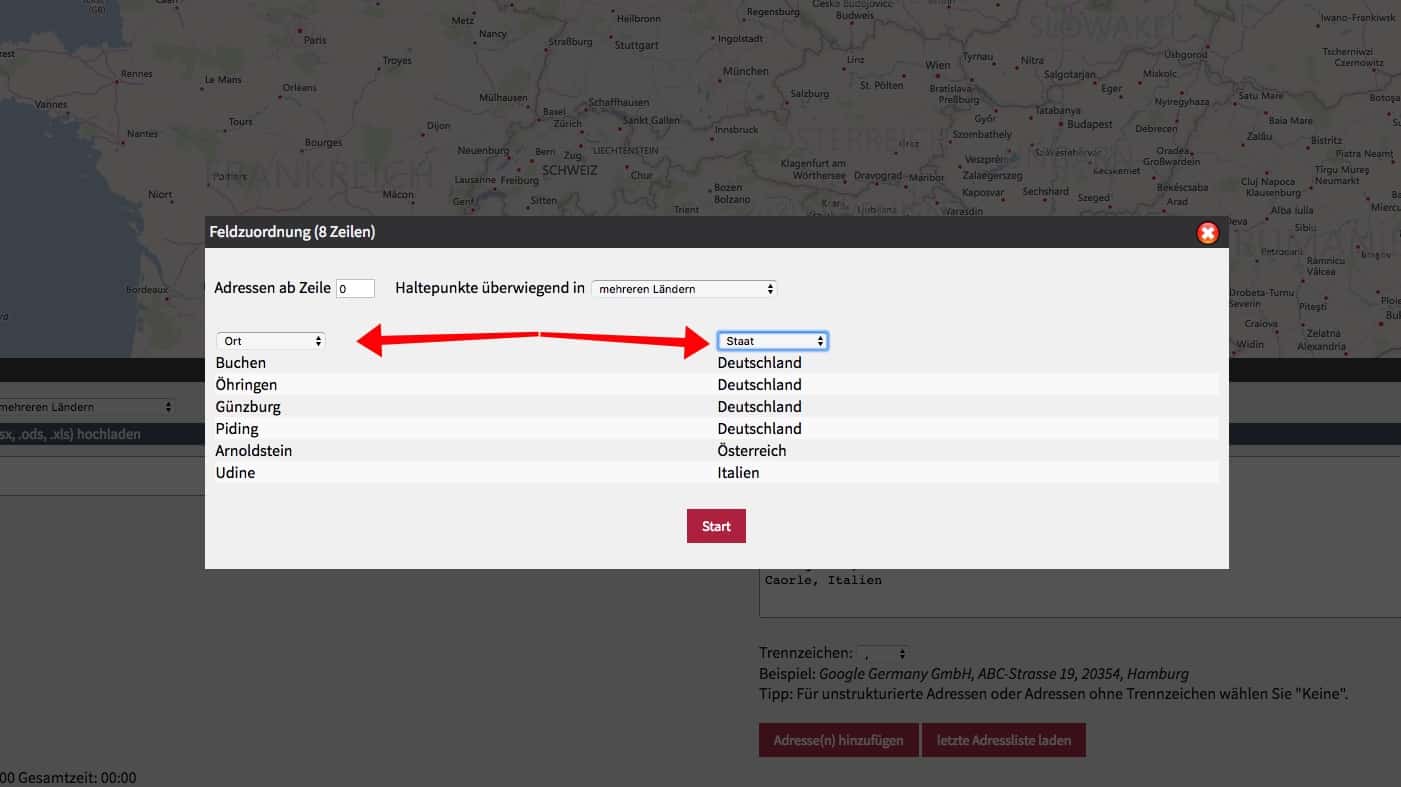Select the Buchen row
Screen dimensions: 1401x787
point(241,363)
